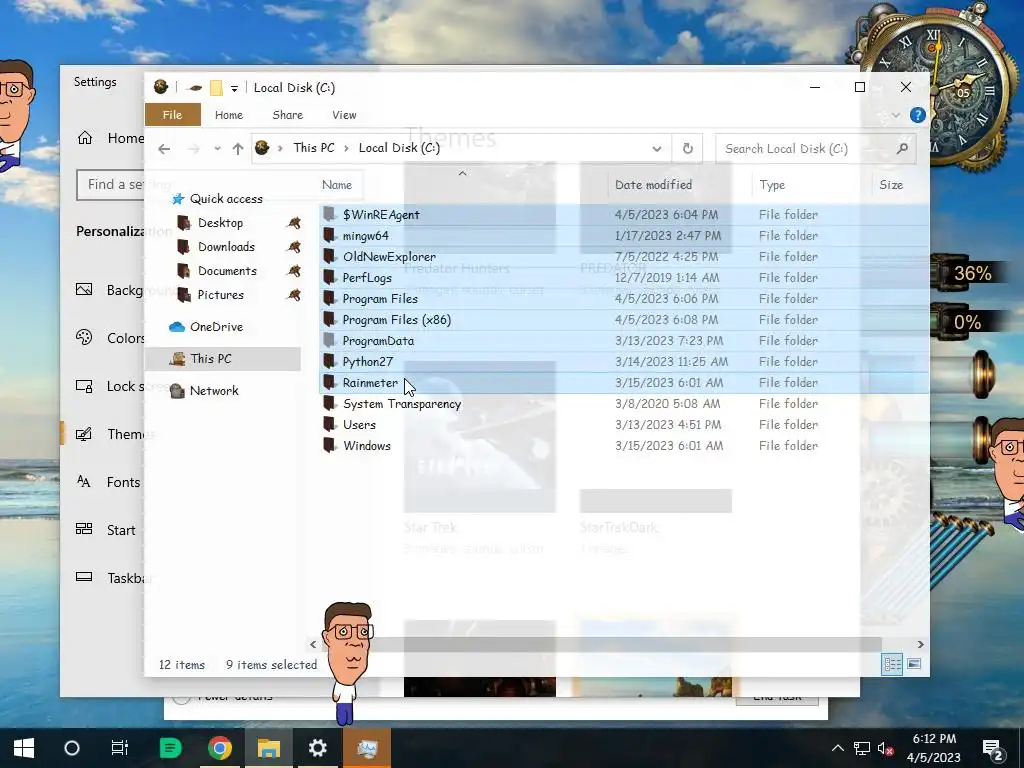The height and width of the screenshot is (768, 1024).
Task: Go to Settings Home
Action: pos(110,138)
